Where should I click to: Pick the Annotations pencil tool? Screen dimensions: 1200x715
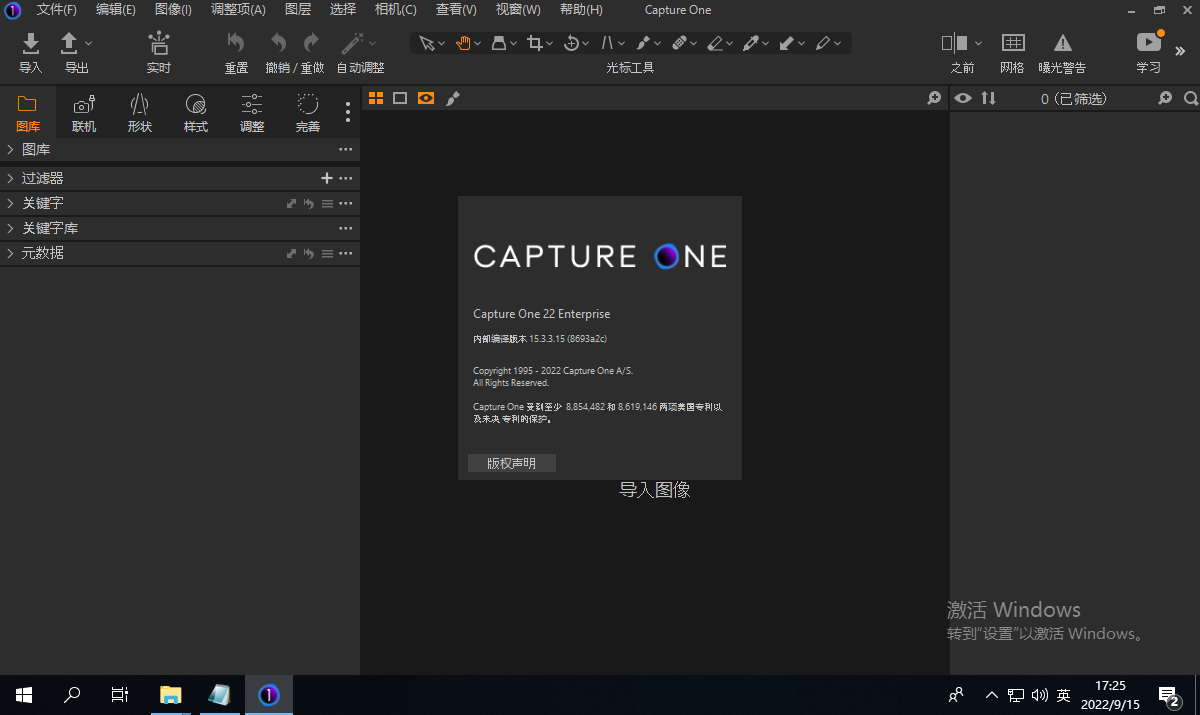pos(822,43)
